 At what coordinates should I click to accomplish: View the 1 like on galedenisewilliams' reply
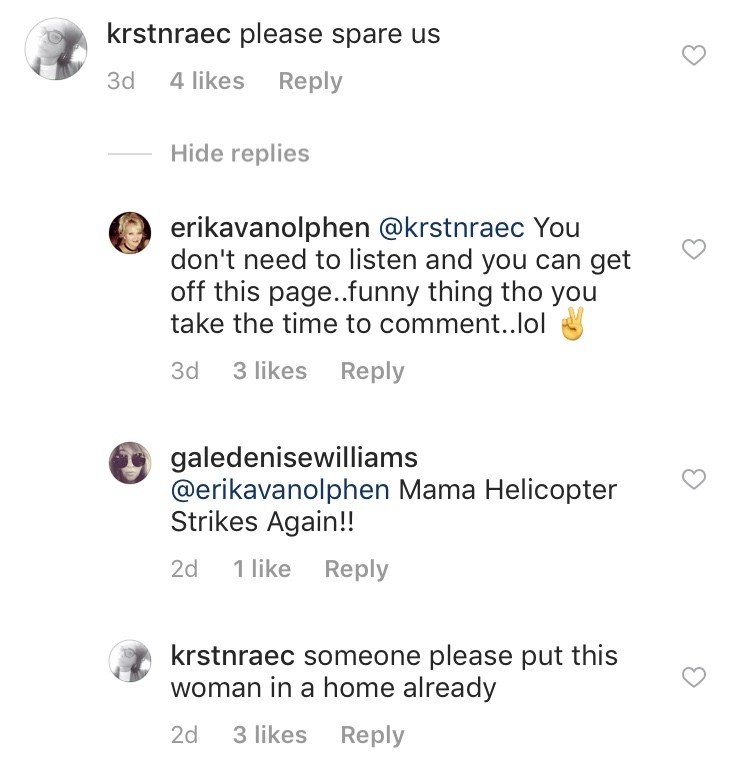[x=262, y=569]
